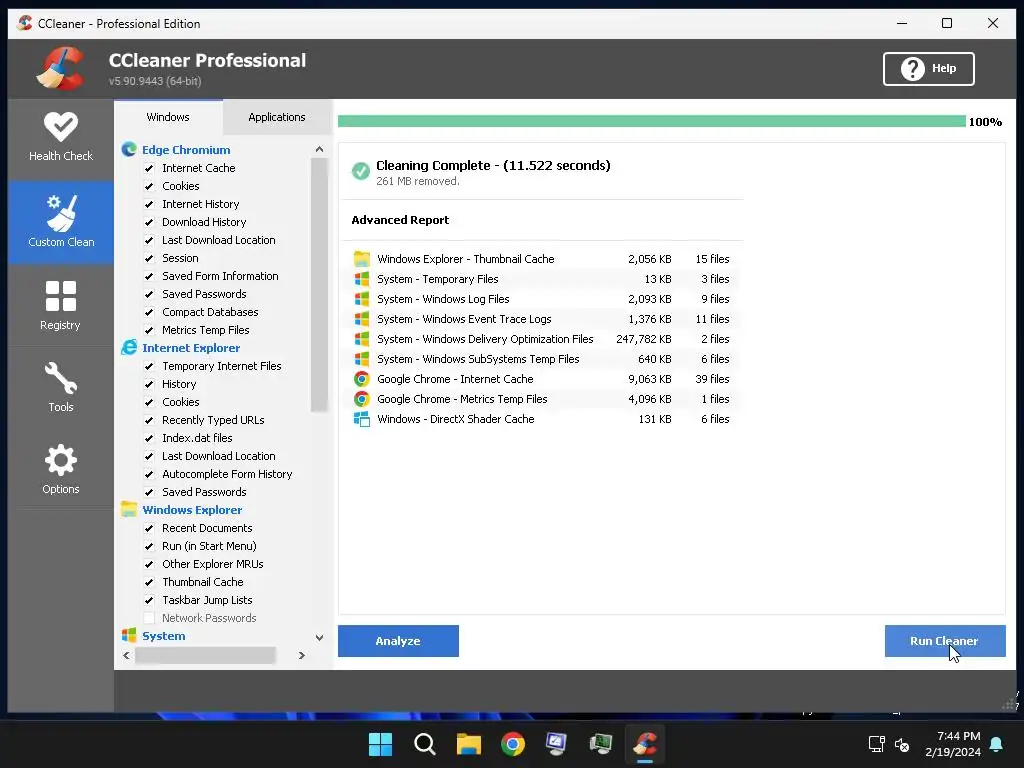Open the Registry section
1024x768 pixels.
(x=61, y=305)
